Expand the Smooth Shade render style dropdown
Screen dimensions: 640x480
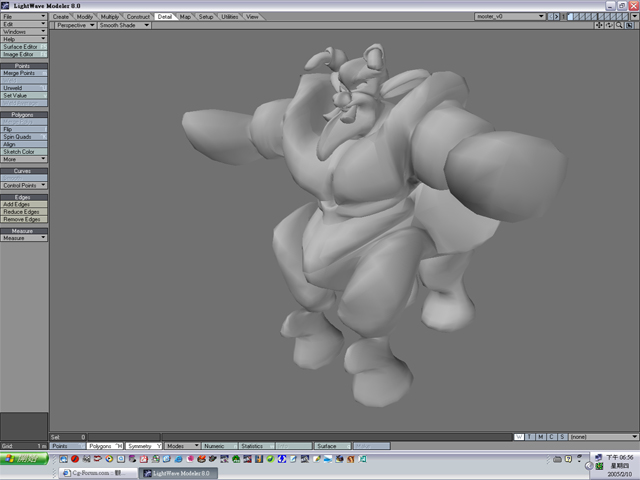[124, 25]
